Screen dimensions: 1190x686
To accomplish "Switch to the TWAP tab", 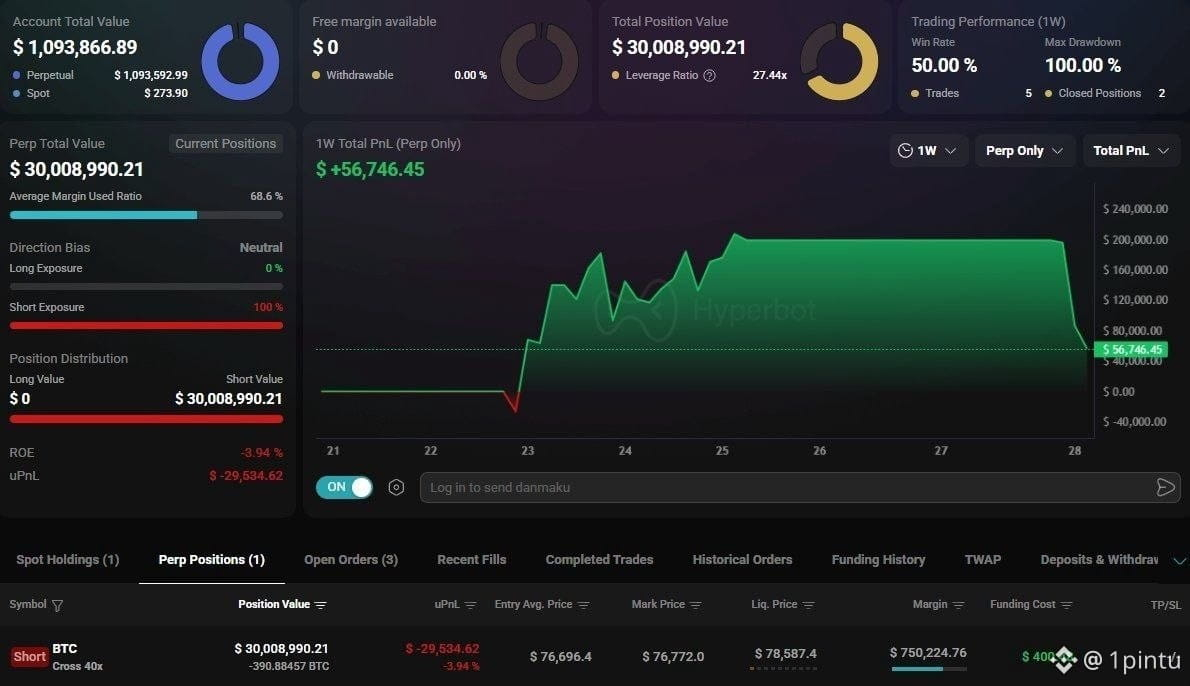I will 983,559.
